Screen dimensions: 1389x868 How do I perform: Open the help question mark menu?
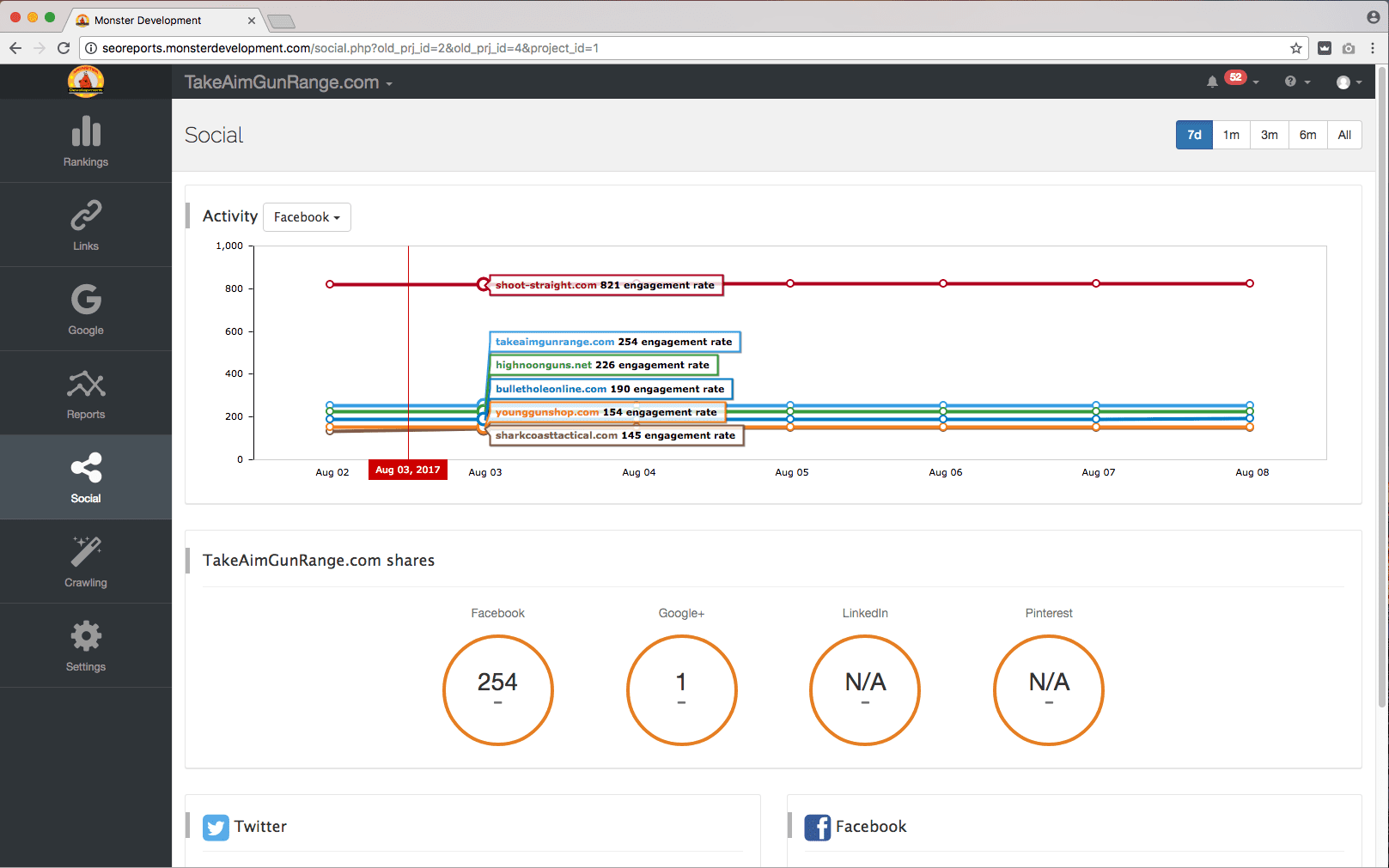pyautogui.click(x=1296, y=82)
